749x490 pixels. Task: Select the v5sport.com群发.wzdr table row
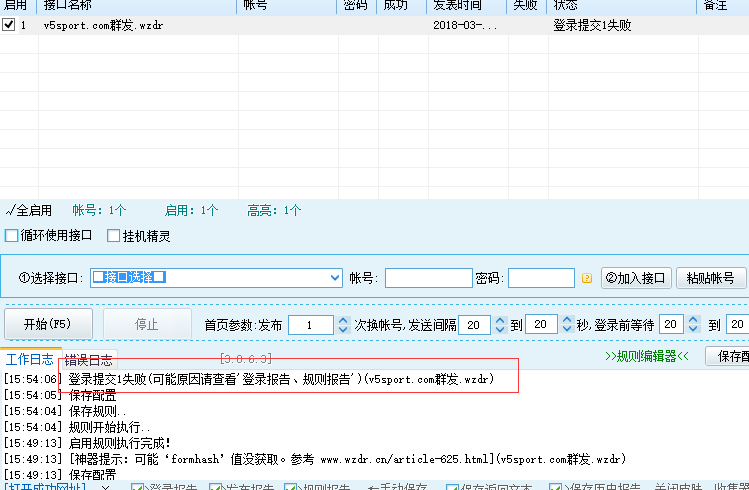tap(103, 26)
